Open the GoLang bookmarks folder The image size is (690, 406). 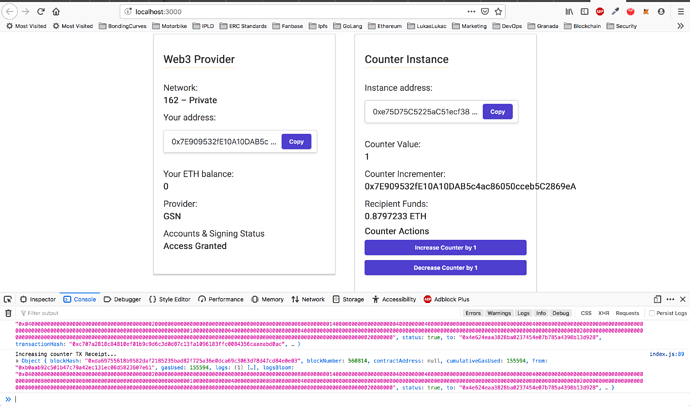click(348, 26)
